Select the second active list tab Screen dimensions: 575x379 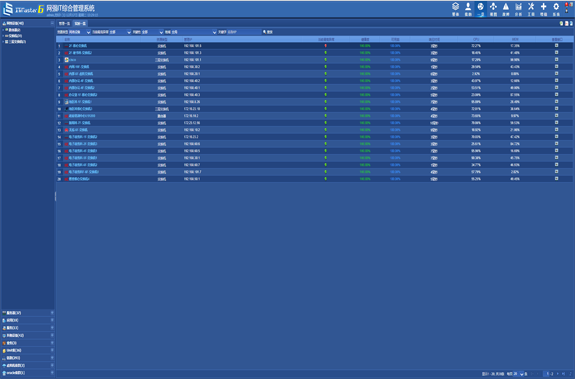pos(80,23)
